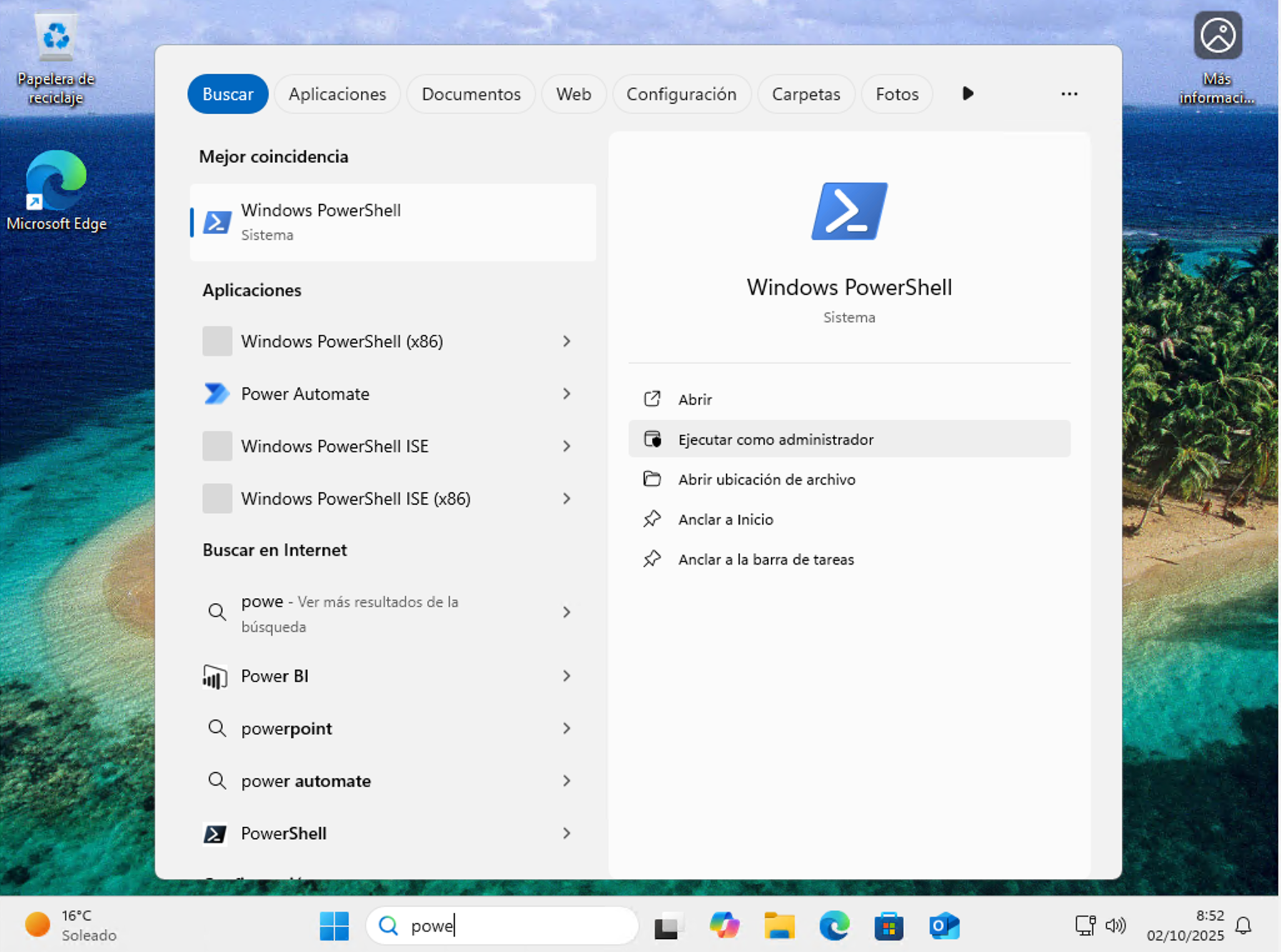Select Anclar a Inicio

click(x=849, y=519)
